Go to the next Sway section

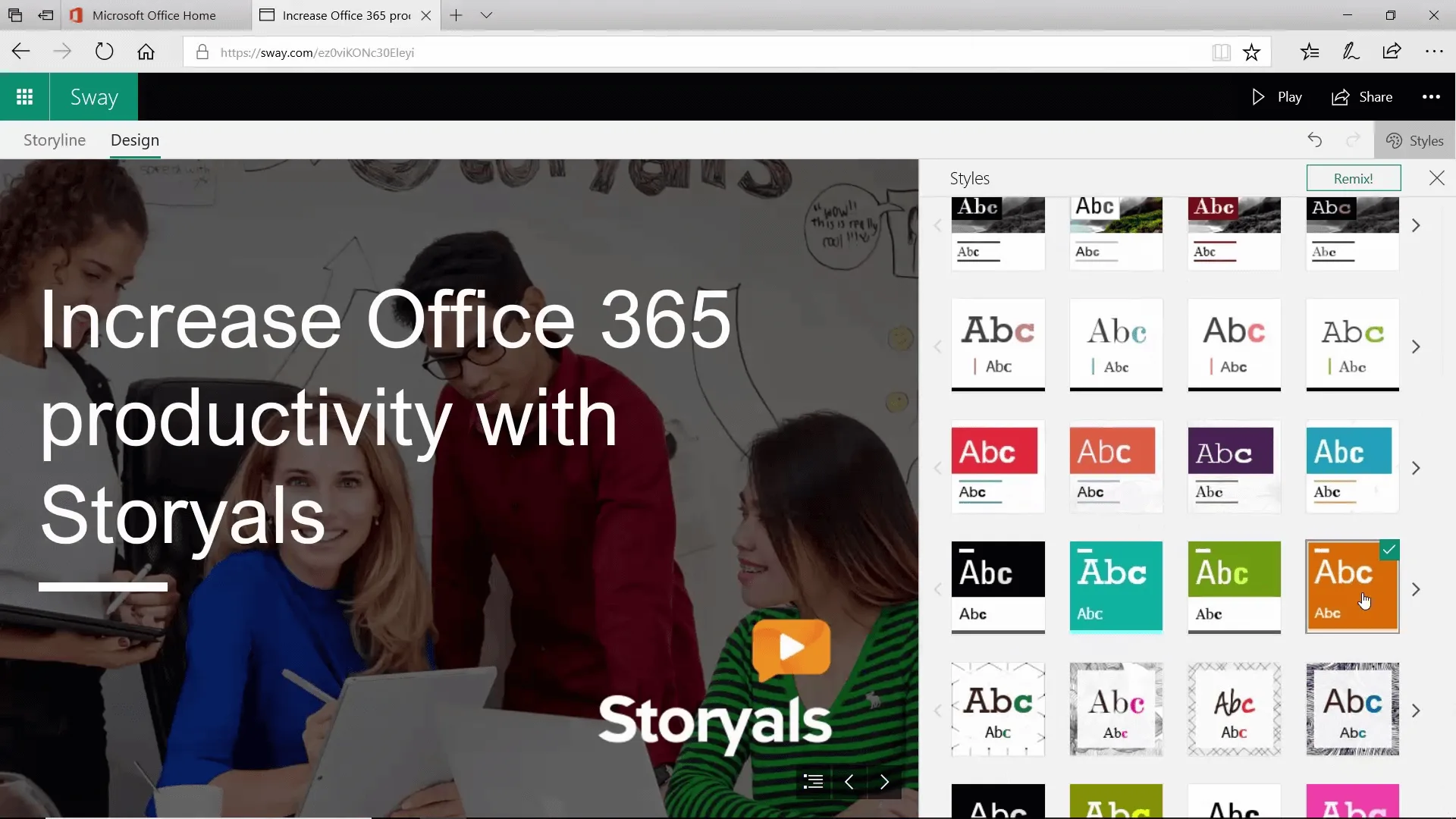[x=884, y=782]
